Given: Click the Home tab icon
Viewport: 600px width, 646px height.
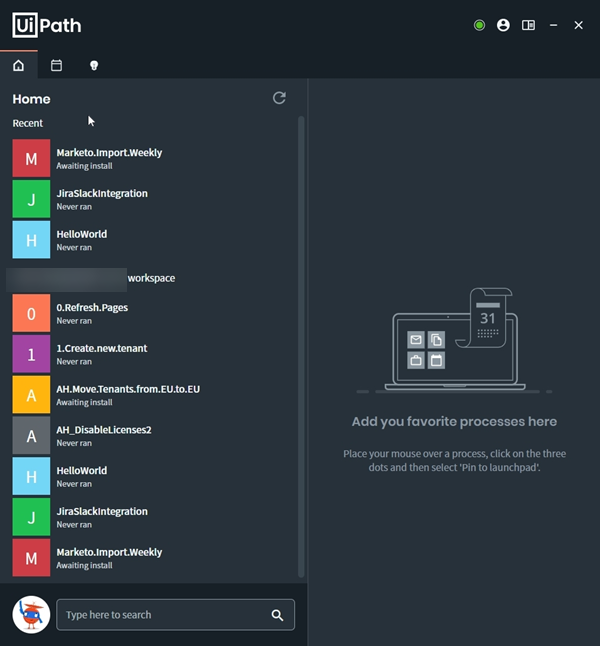Looking at the screenshot, I should tap(18, 65).
